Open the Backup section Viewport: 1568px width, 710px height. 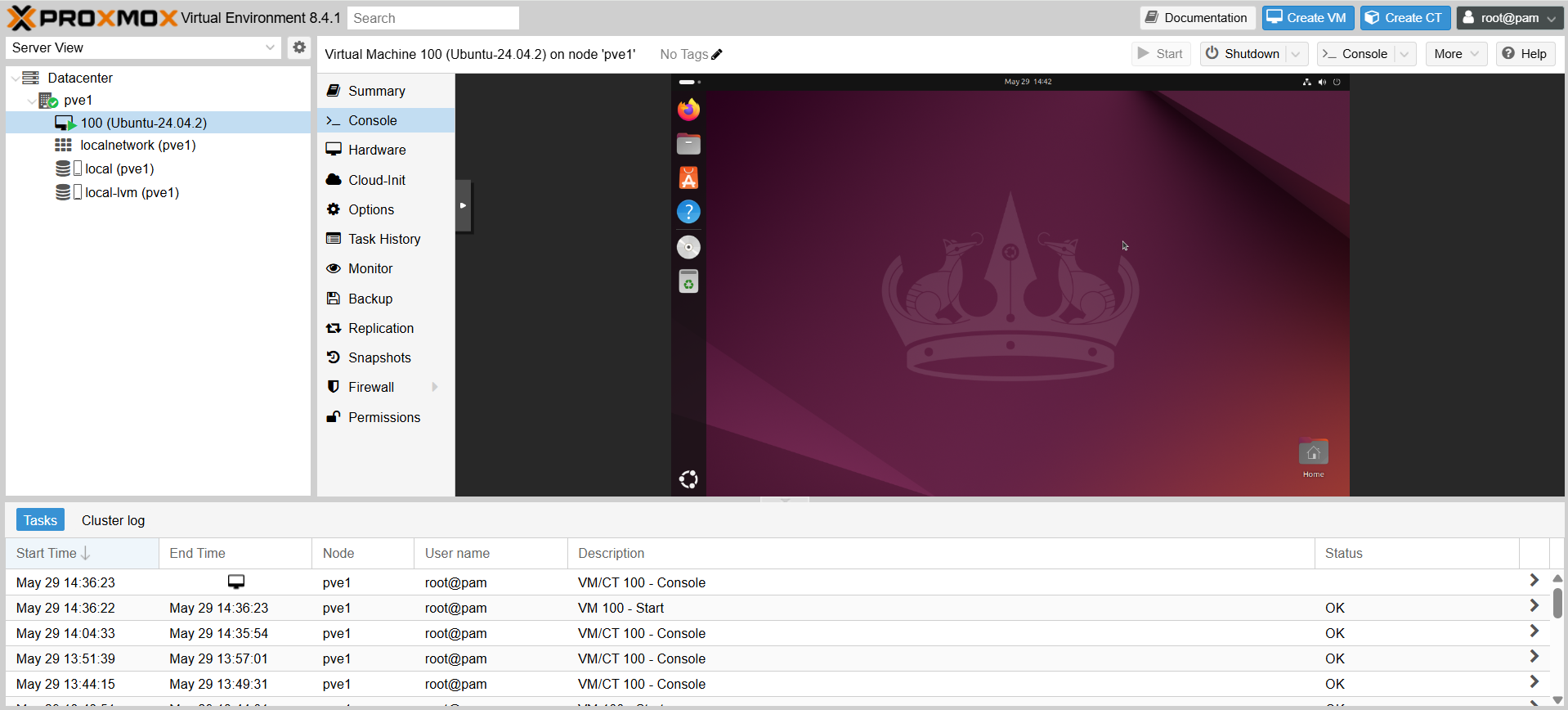386,299
